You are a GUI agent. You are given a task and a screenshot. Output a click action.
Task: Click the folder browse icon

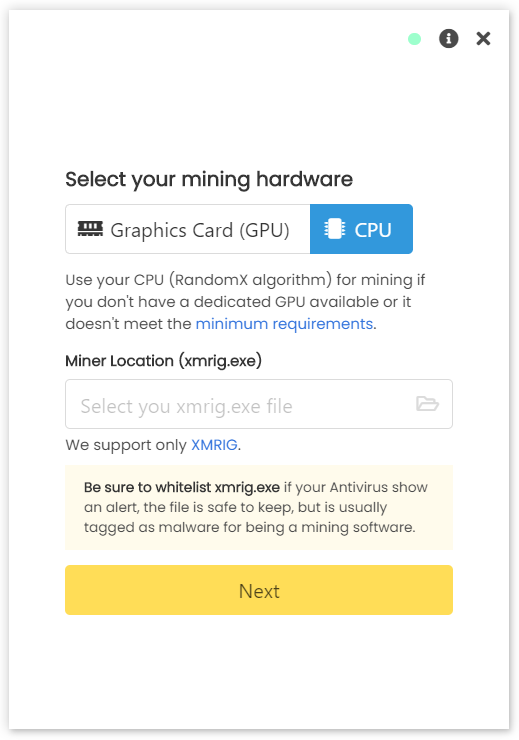[427, 404]
